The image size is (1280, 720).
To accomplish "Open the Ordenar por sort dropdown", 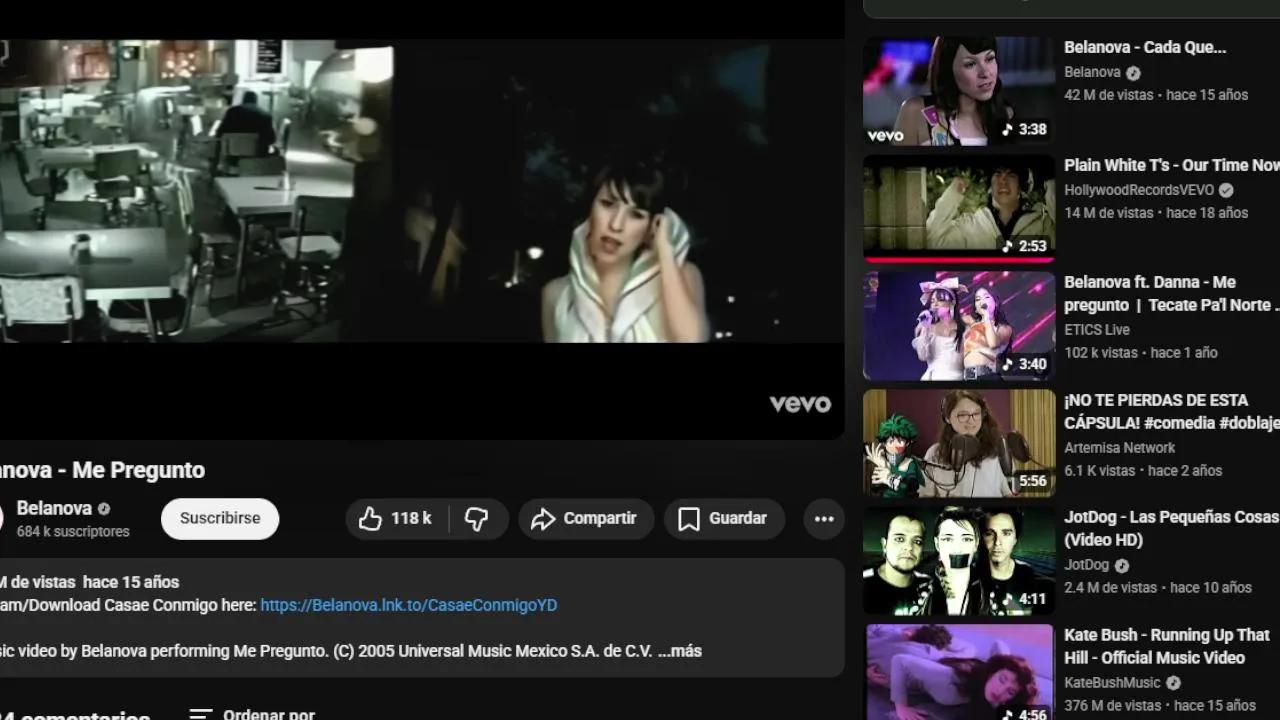I will coord(252,714).
